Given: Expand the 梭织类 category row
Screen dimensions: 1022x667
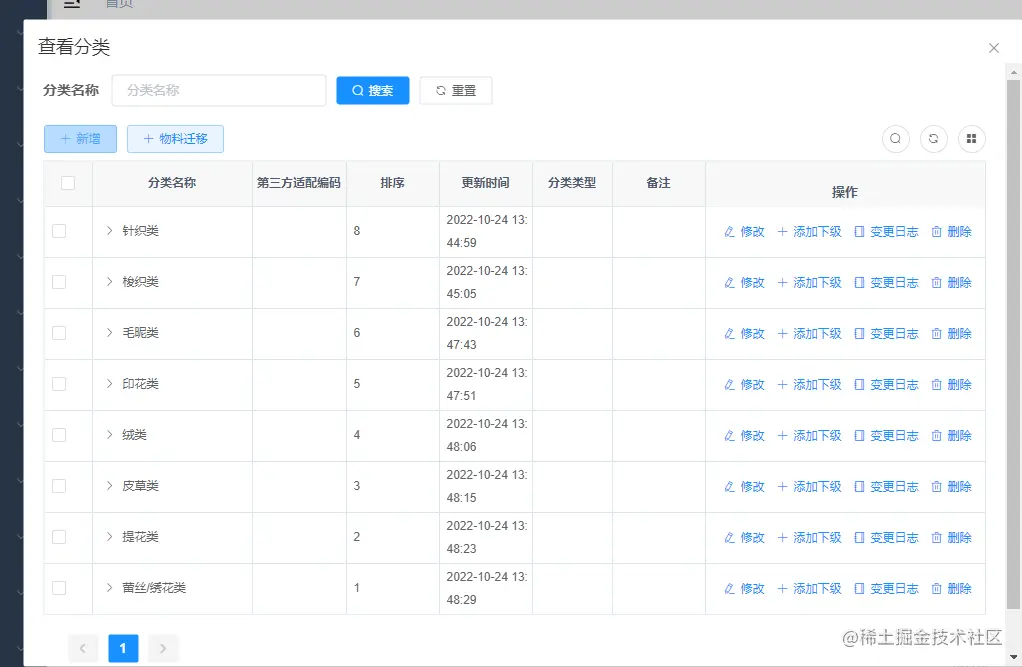Looking at the screenshot, I should [x=110, y=282].
